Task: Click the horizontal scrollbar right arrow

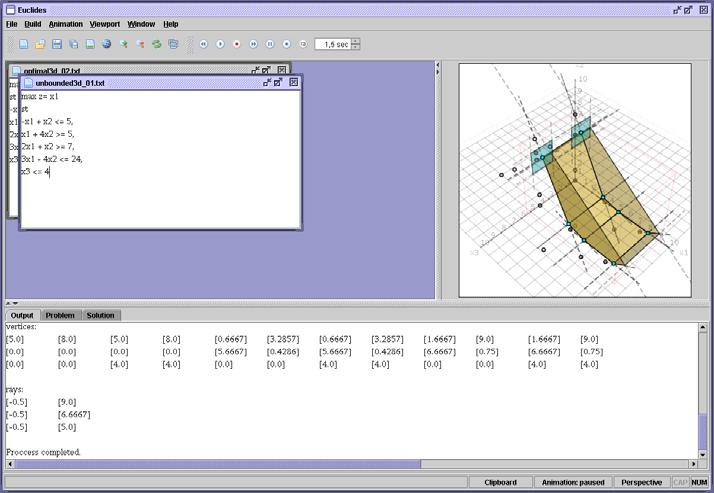Action: [x=693, y=464]
